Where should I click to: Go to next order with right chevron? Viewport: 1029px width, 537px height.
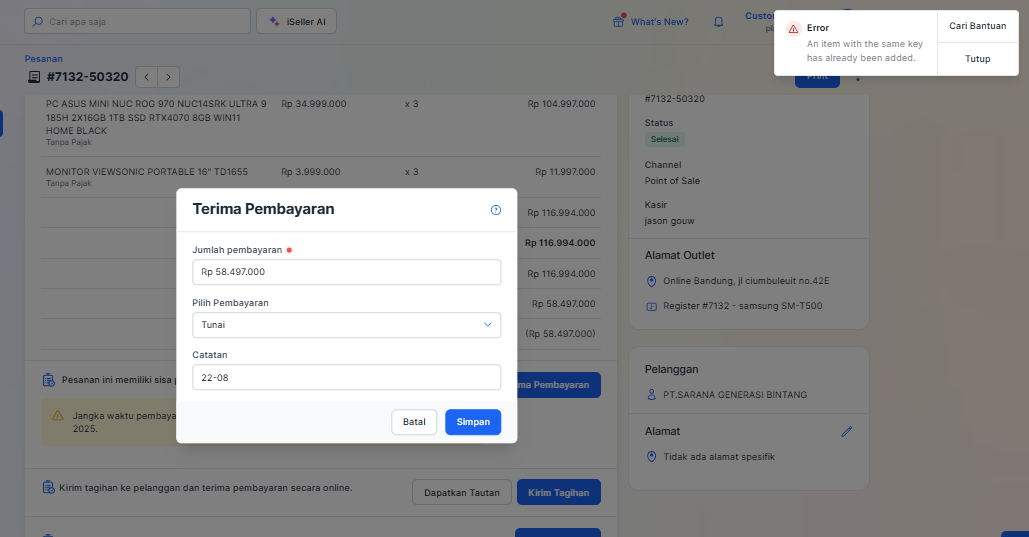tap(169, 77)
